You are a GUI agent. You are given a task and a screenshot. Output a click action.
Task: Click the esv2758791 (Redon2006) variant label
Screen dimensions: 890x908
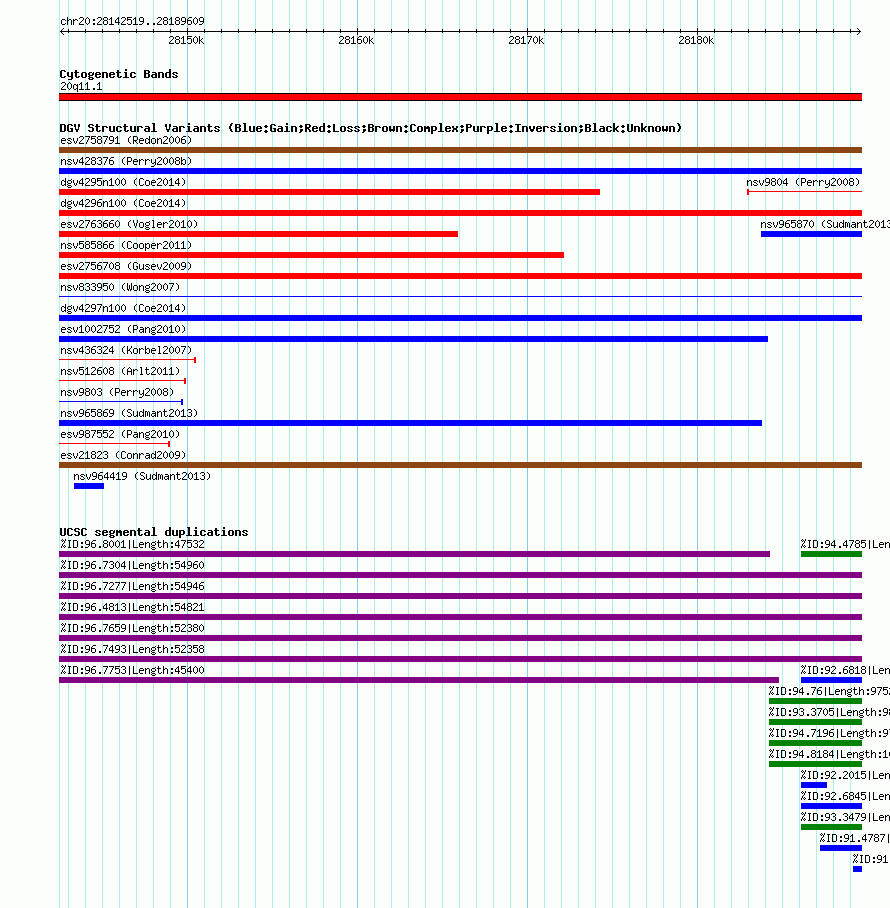coord(126,140)
